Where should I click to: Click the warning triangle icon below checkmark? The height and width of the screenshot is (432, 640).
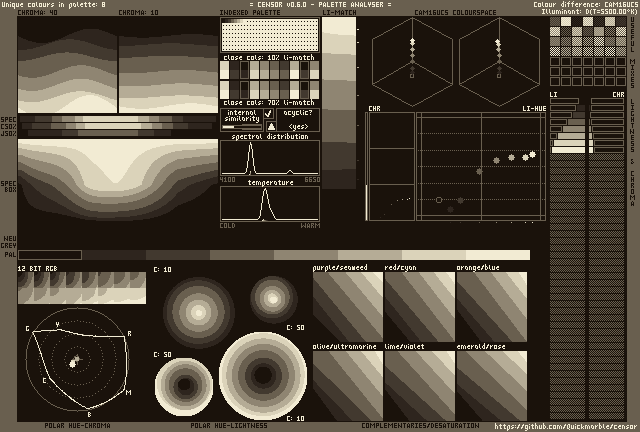pos(269,126)
